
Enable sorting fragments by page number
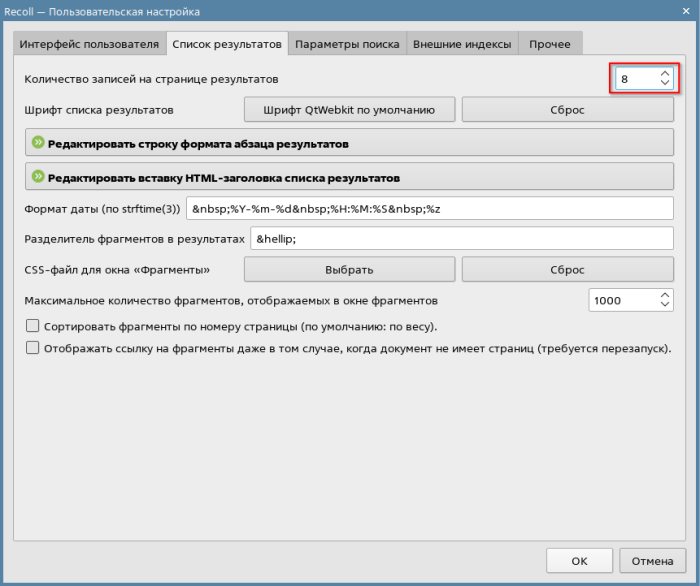tap(33, 326)
